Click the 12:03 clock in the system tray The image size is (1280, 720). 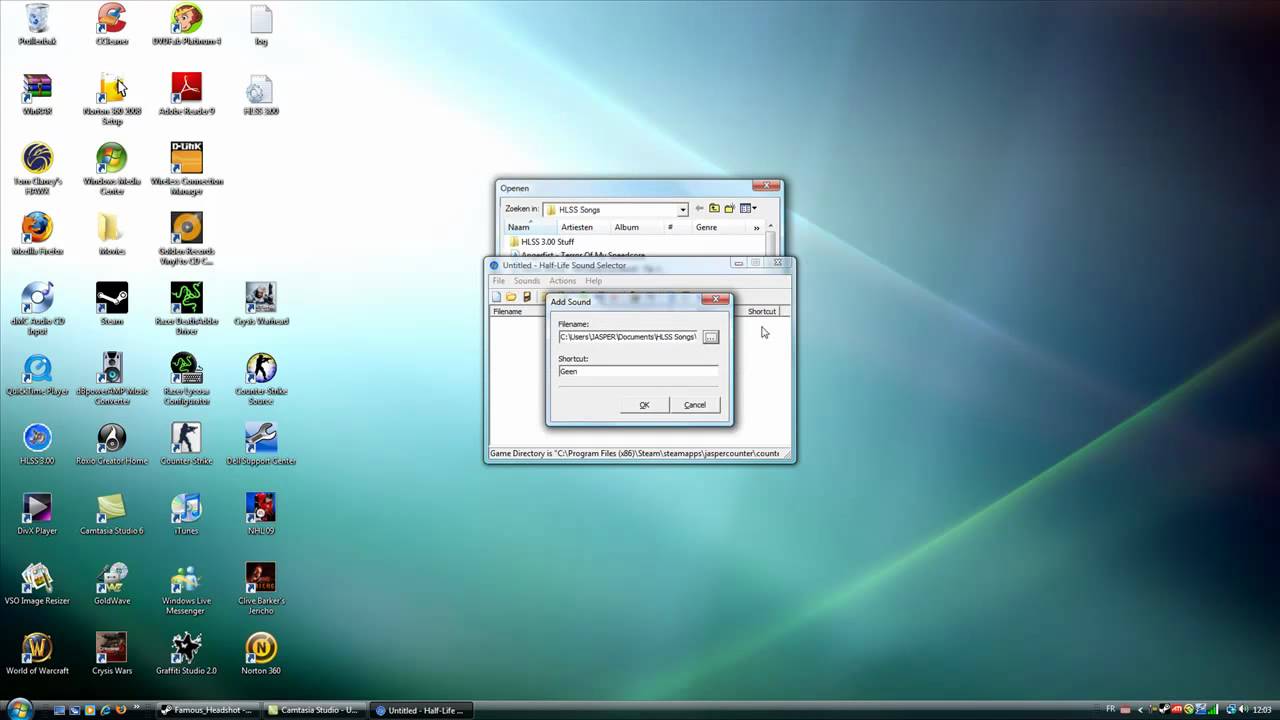pos(1262,710)
